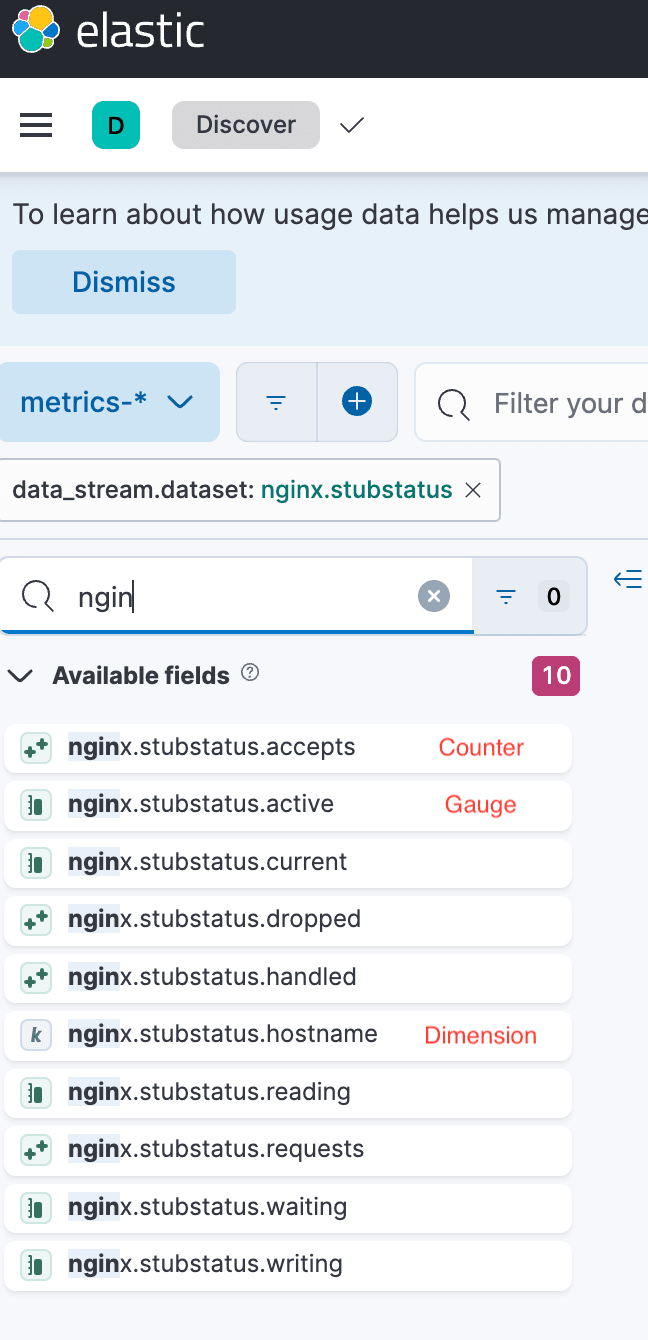Click the counter icon for nginx.stubstatus.accepts
The image size is (648, 1340).
click(36, 748)
